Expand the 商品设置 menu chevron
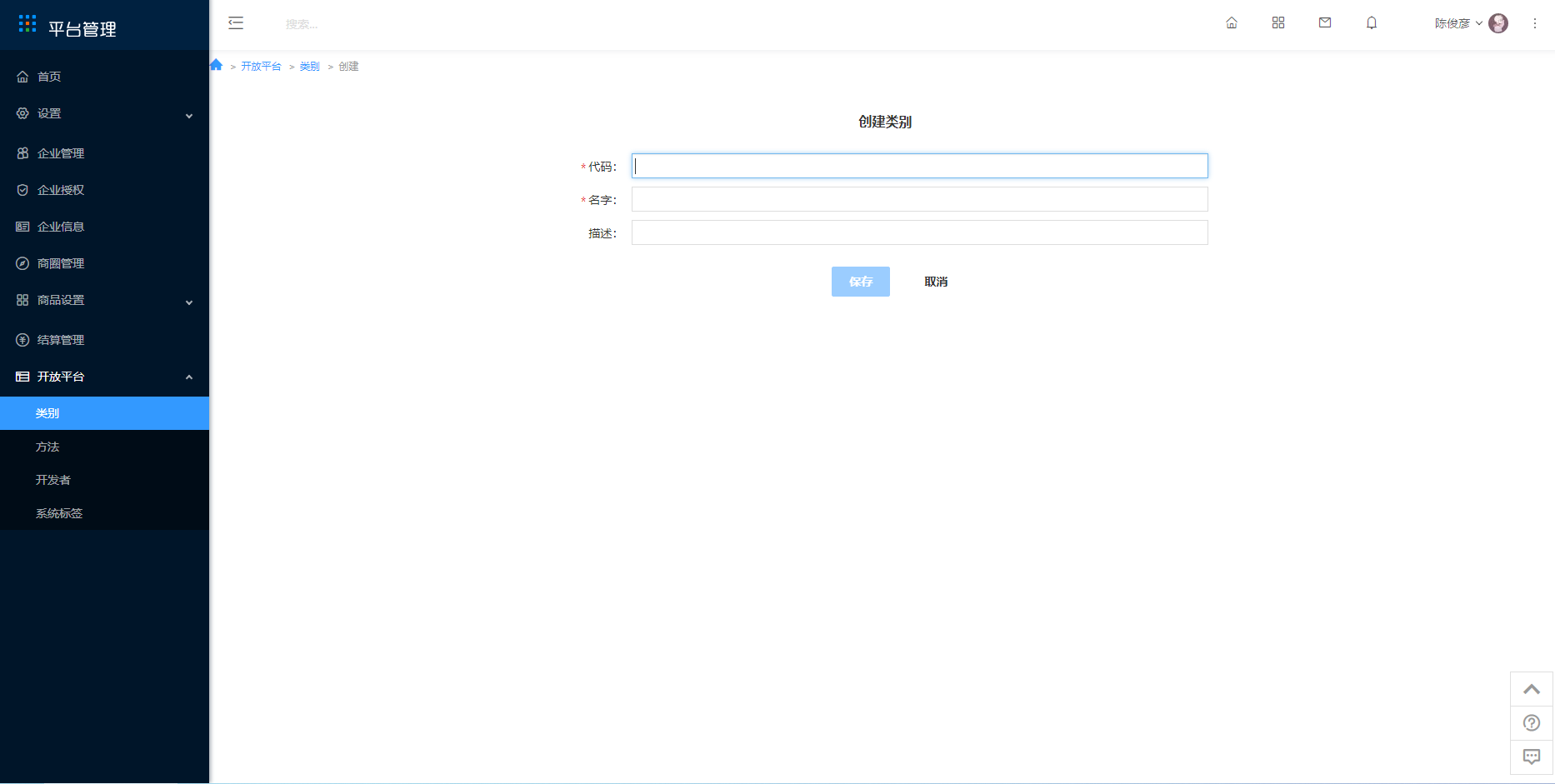This screenshot has height=784, width=1555. pos(189,302)
